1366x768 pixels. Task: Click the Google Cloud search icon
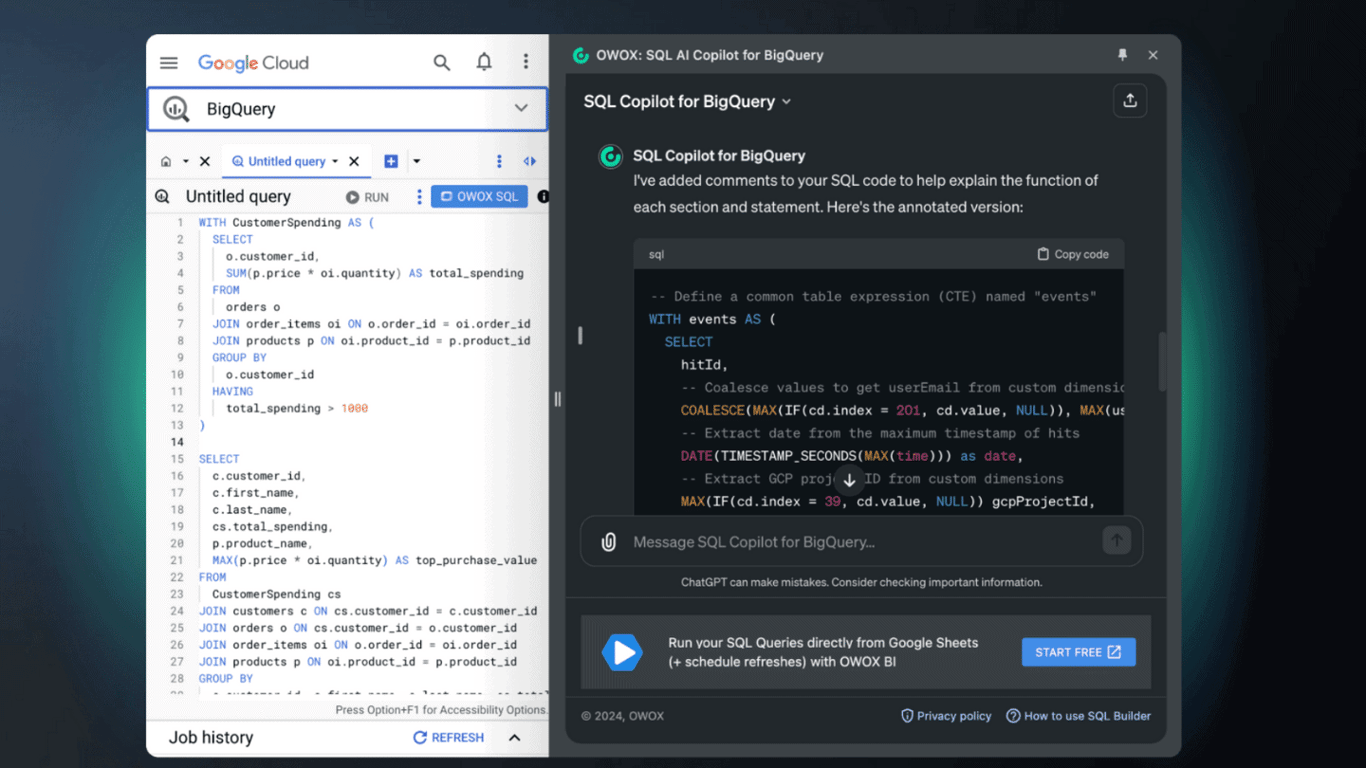point(441,63)
